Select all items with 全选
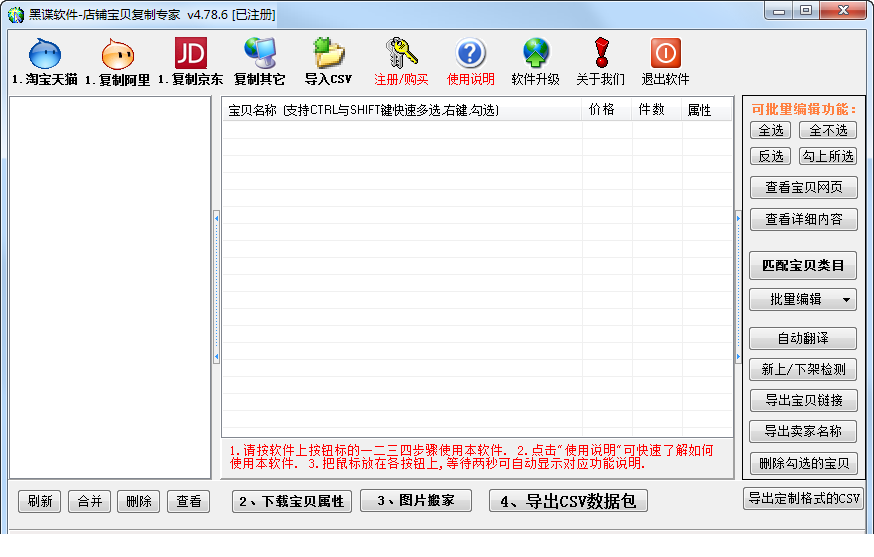 click(x=771, y=130)
